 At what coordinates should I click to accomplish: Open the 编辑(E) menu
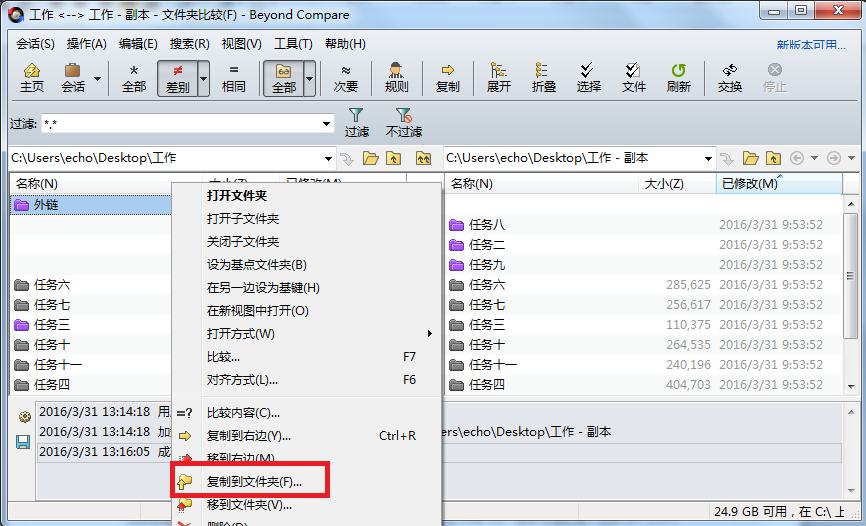coord(138,44)
